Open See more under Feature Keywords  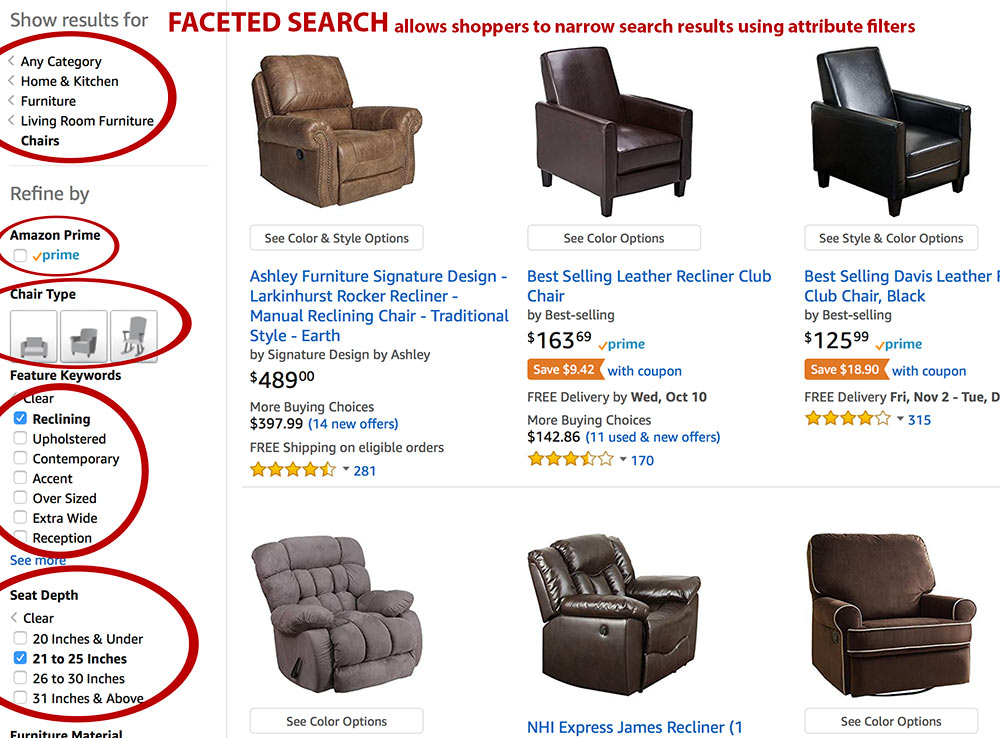point(37,560)
